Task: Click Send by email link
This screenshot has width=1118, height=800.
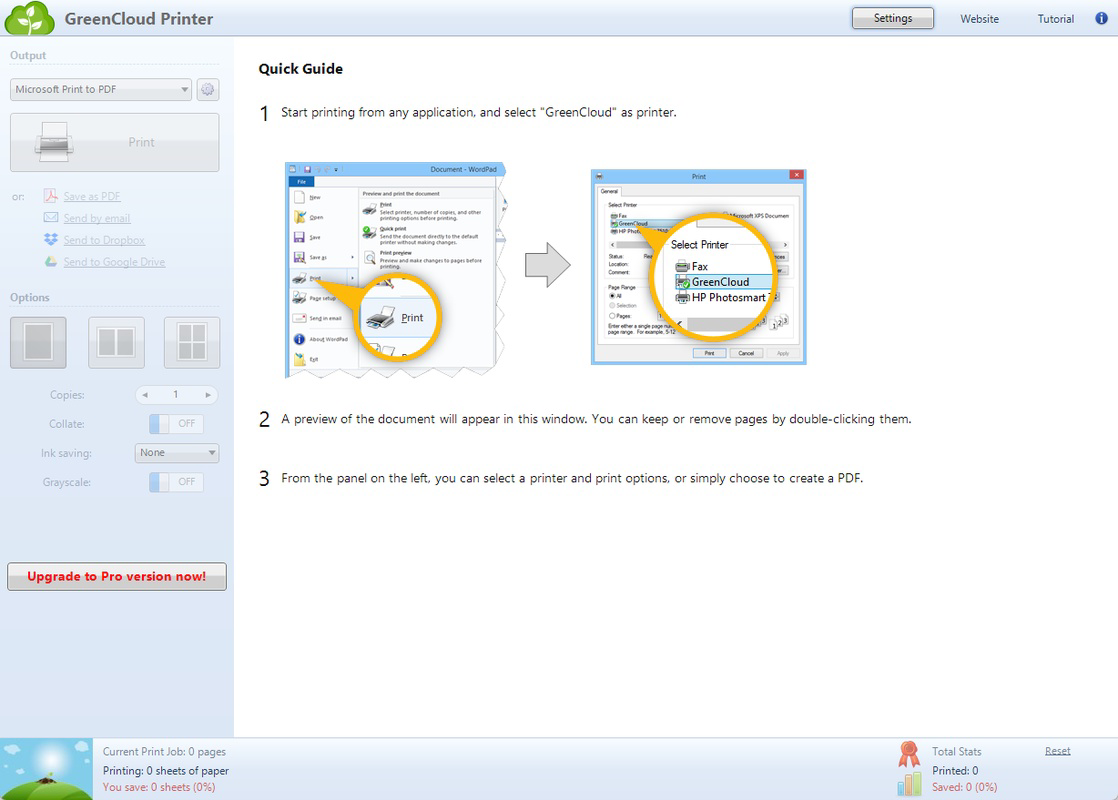Action: click(97, 218)
